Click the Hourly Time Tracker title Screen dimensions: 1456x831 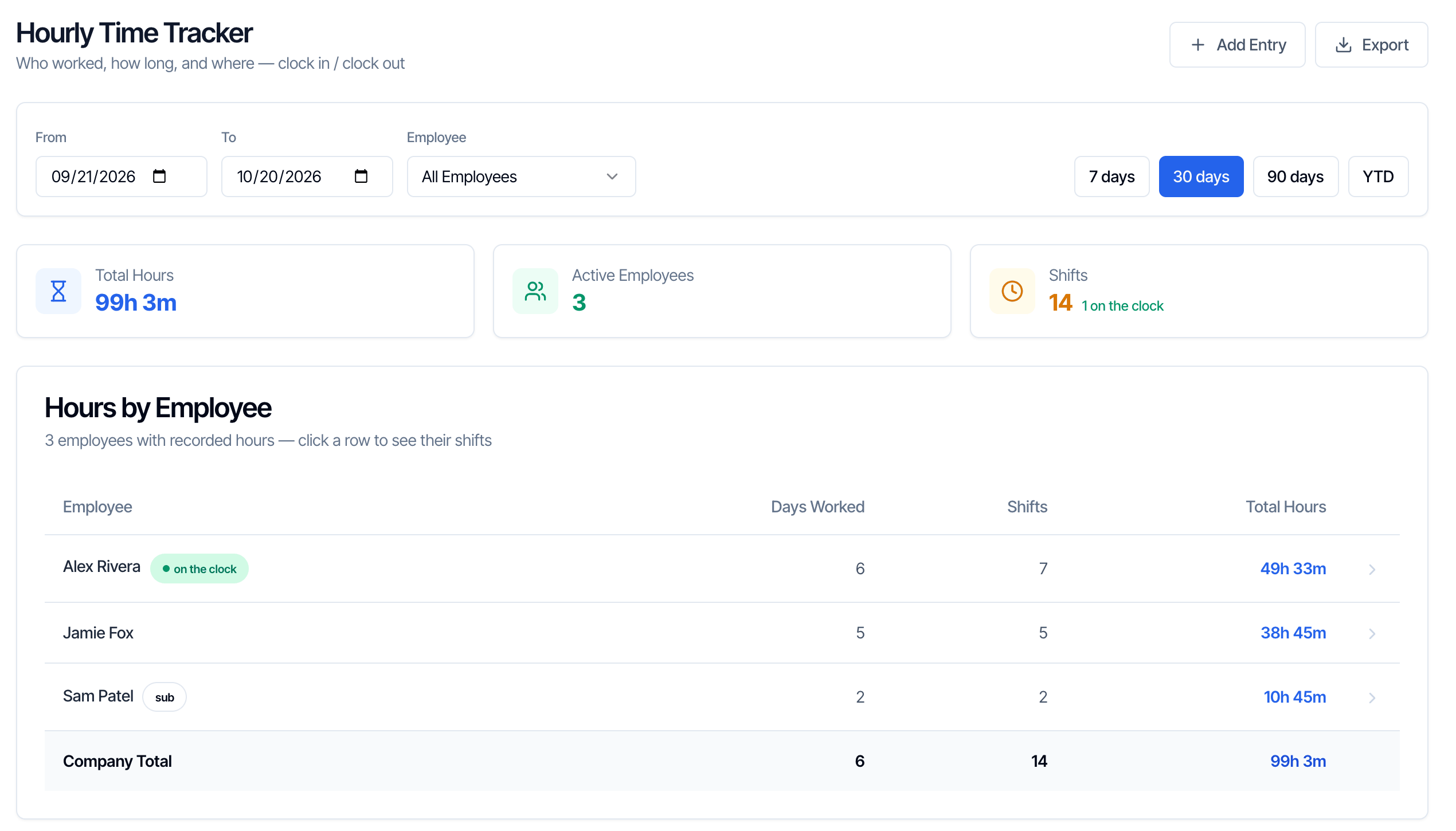pyautogui.click(x=135, y=33)
